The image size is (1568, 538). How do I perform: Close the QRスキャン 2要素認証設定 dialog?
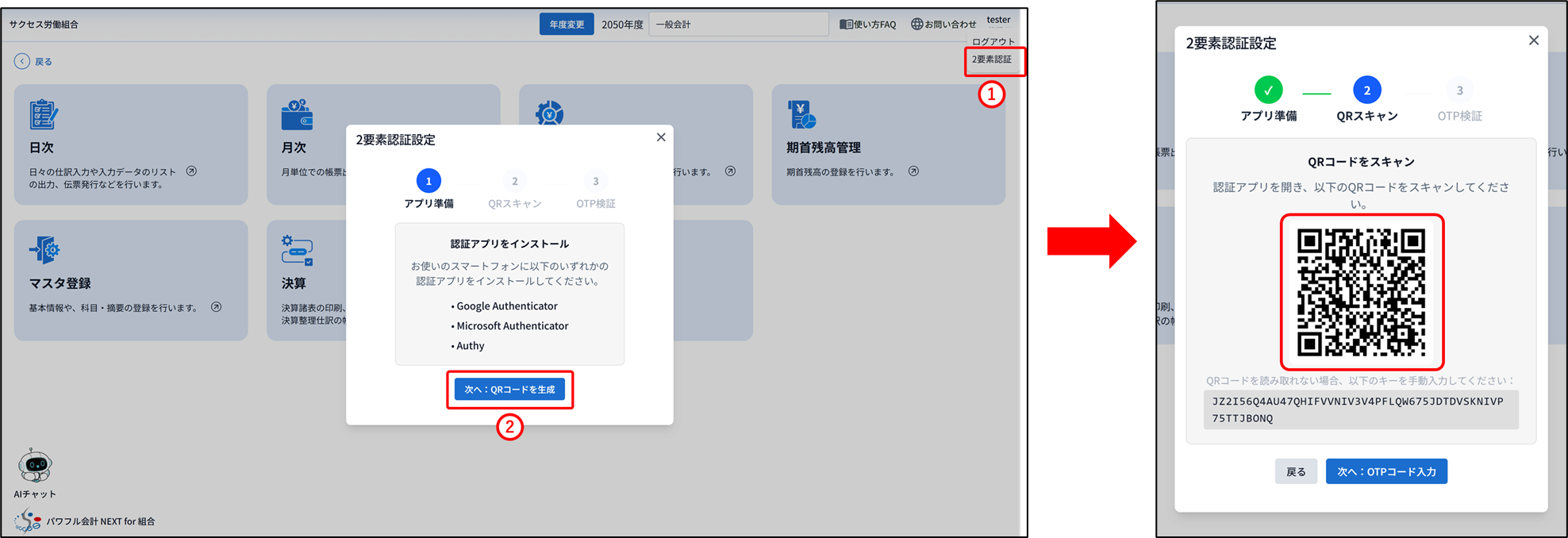(x=1534, y=40)
